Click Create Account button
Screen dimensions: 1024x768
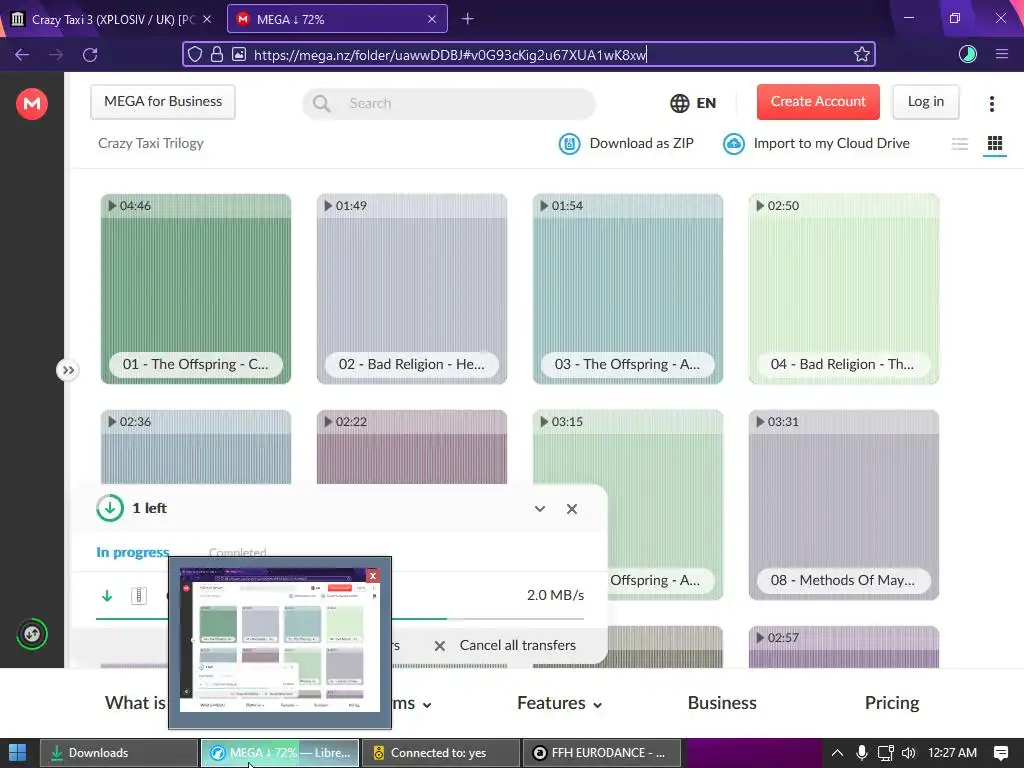coord(818,102)
